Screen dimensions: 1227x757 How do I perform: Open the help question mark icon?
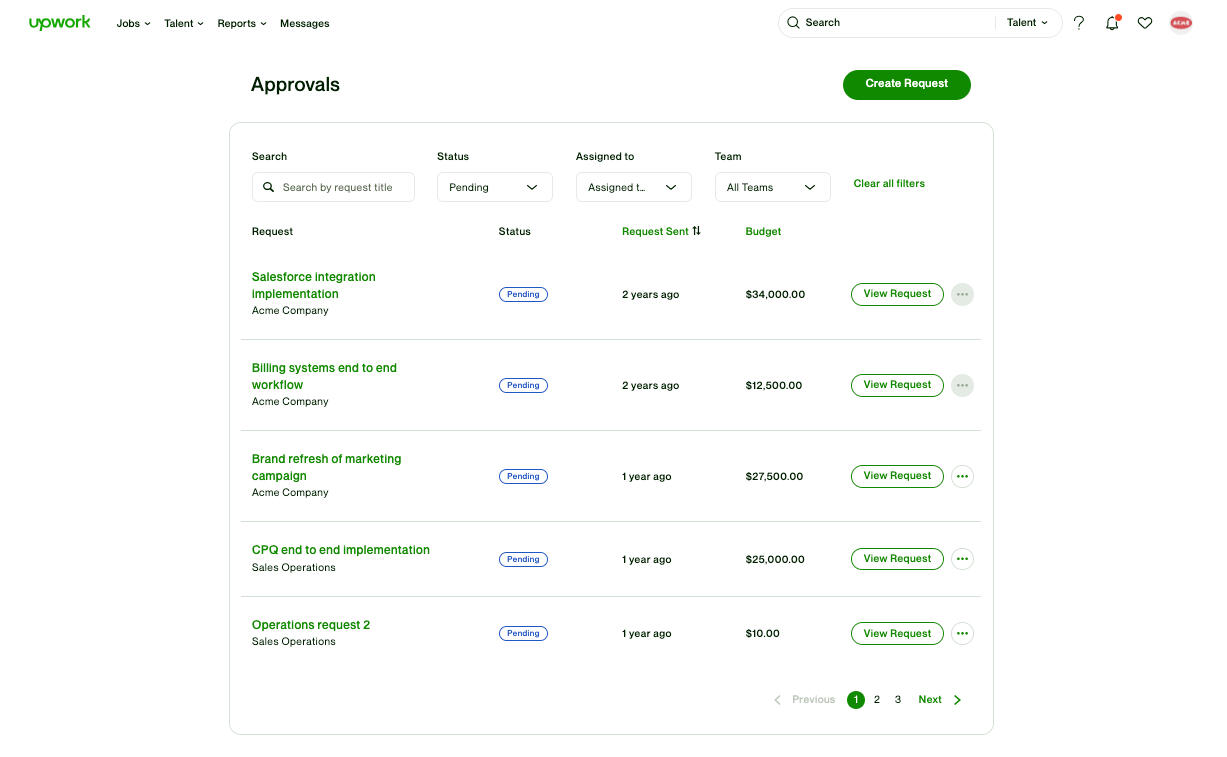point(1079,22)
